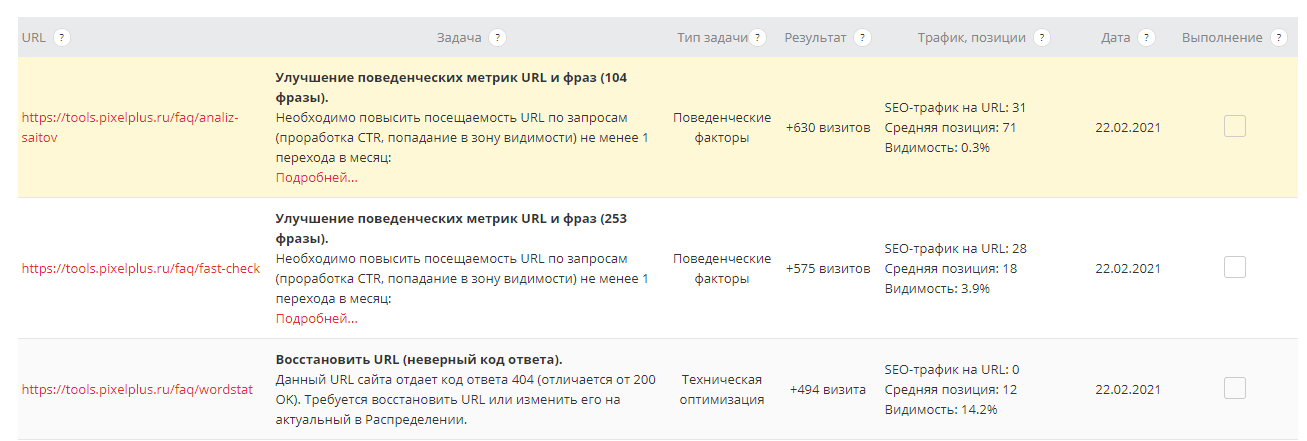Click Поведенческие факторы in the analiz-saitov row
Screen dimensions: 1307x441
pyautogui.click(x=721, y=127)
